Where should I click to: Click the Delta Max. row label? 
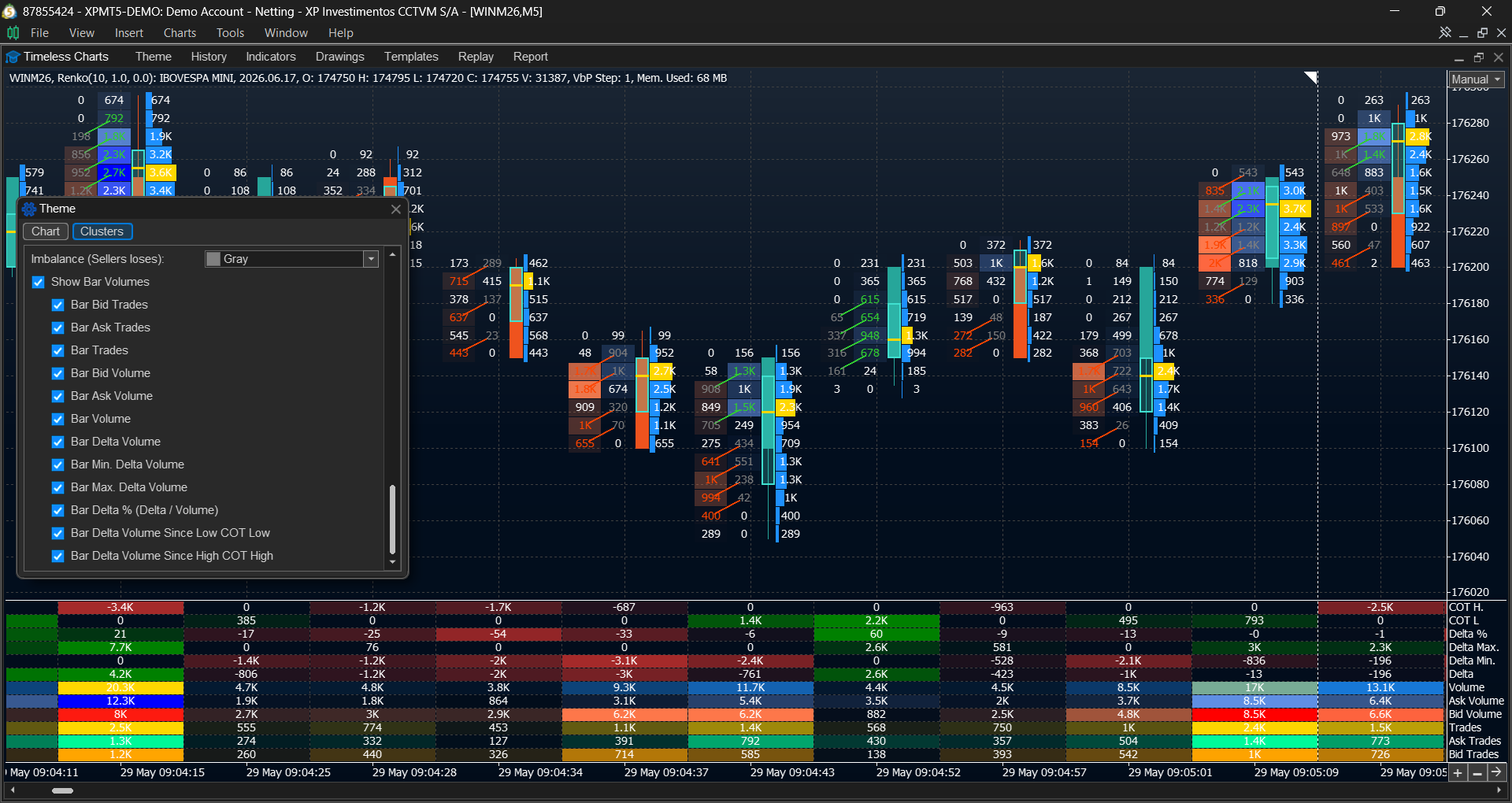(x=1473, y=647)
